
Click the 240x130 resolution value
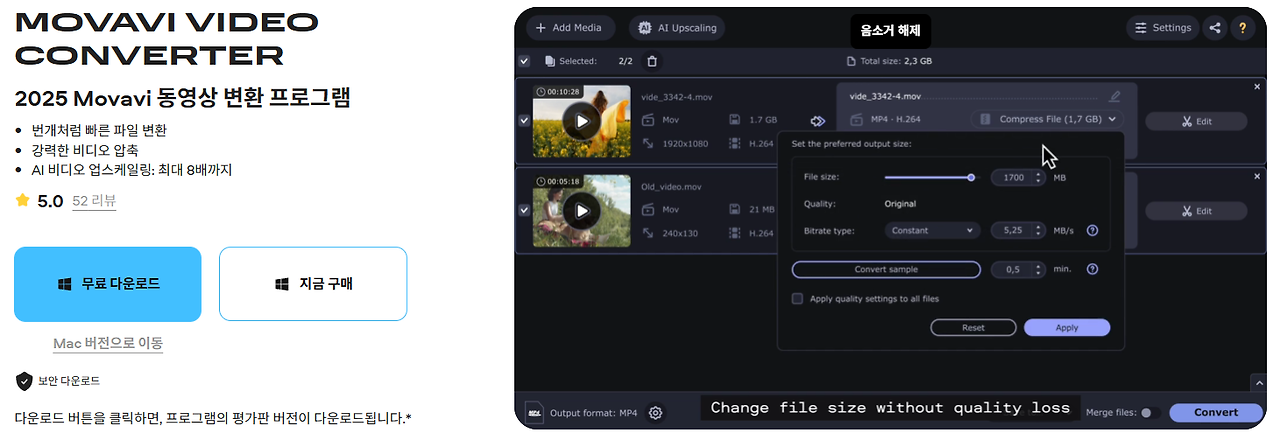click(x=681, y=233)
